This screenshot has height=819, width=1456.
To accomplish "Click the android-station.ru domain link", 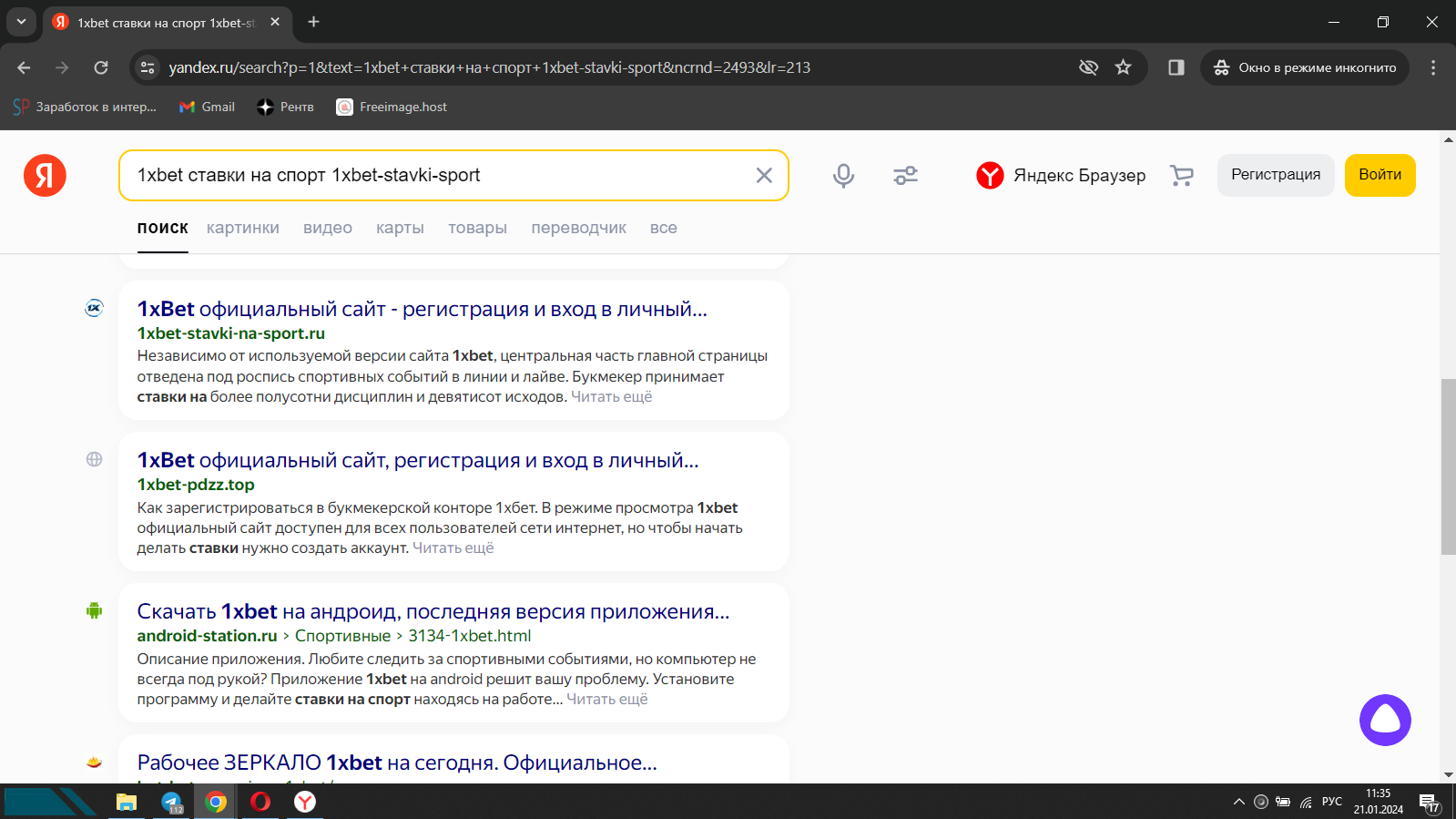I will tap(207, 636).
